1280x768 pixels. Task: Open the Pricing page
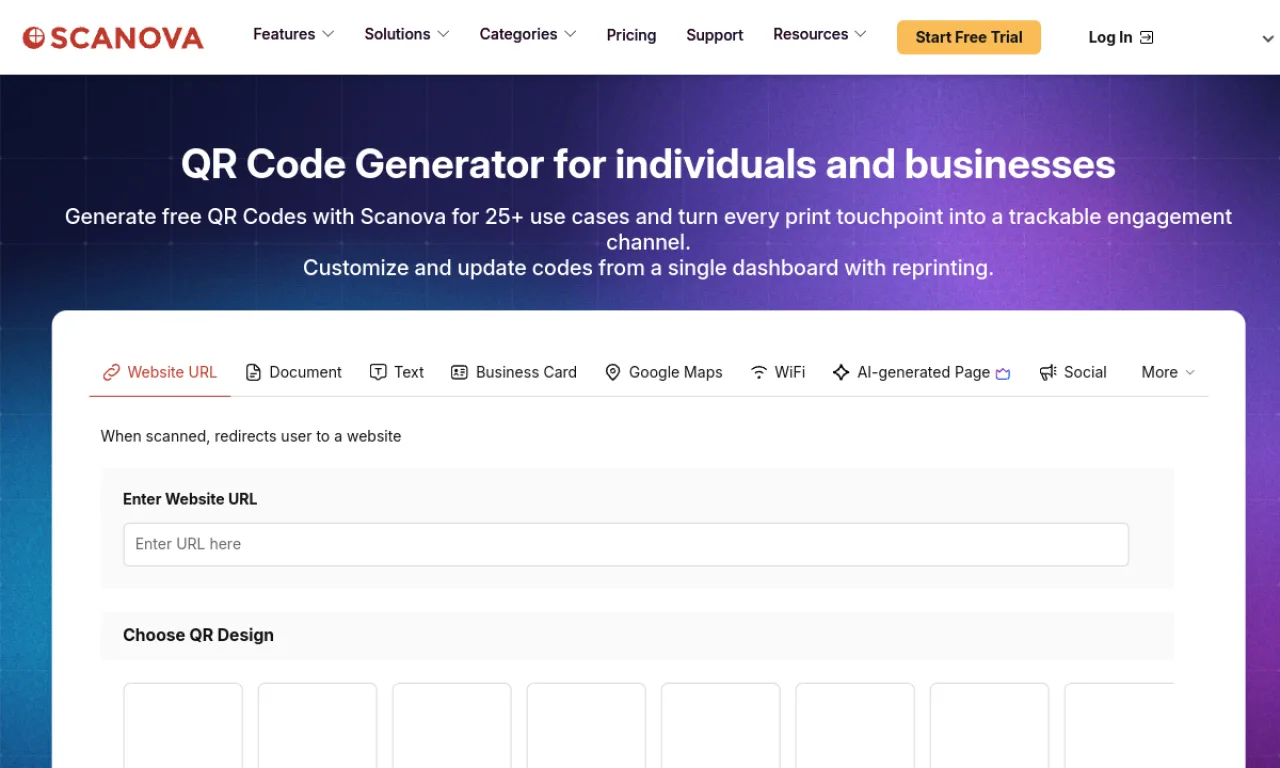[631, 35]
